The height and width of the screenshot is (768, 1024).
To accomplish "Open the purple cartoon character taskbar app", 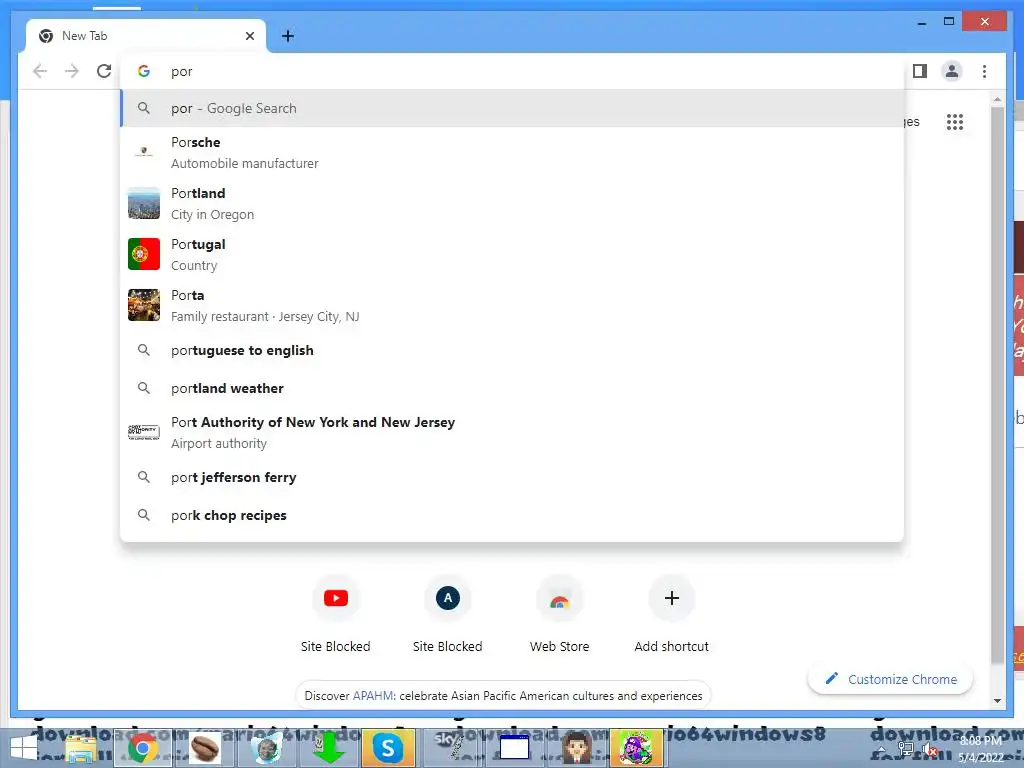I will point(636,748).
